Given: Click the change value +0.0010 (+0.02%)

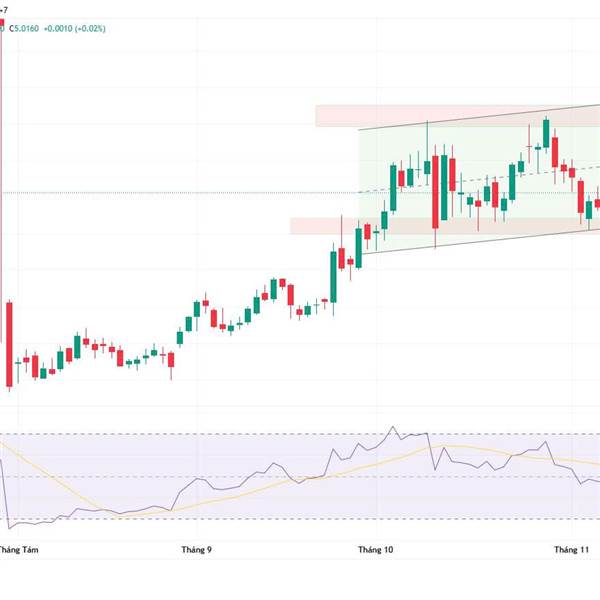Looking at the screenshot, I should click(74, 29).
